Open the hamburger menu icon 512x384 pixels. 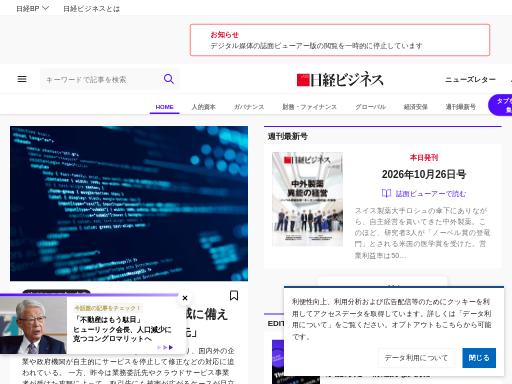point(22,79)
